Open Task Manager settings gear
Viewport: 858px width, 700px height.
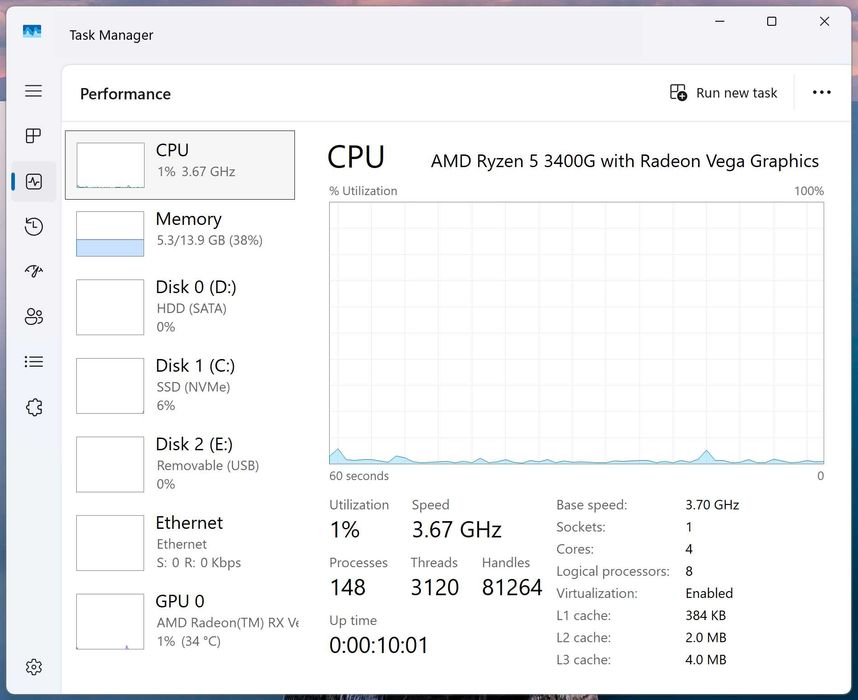(x=33, y=667)
